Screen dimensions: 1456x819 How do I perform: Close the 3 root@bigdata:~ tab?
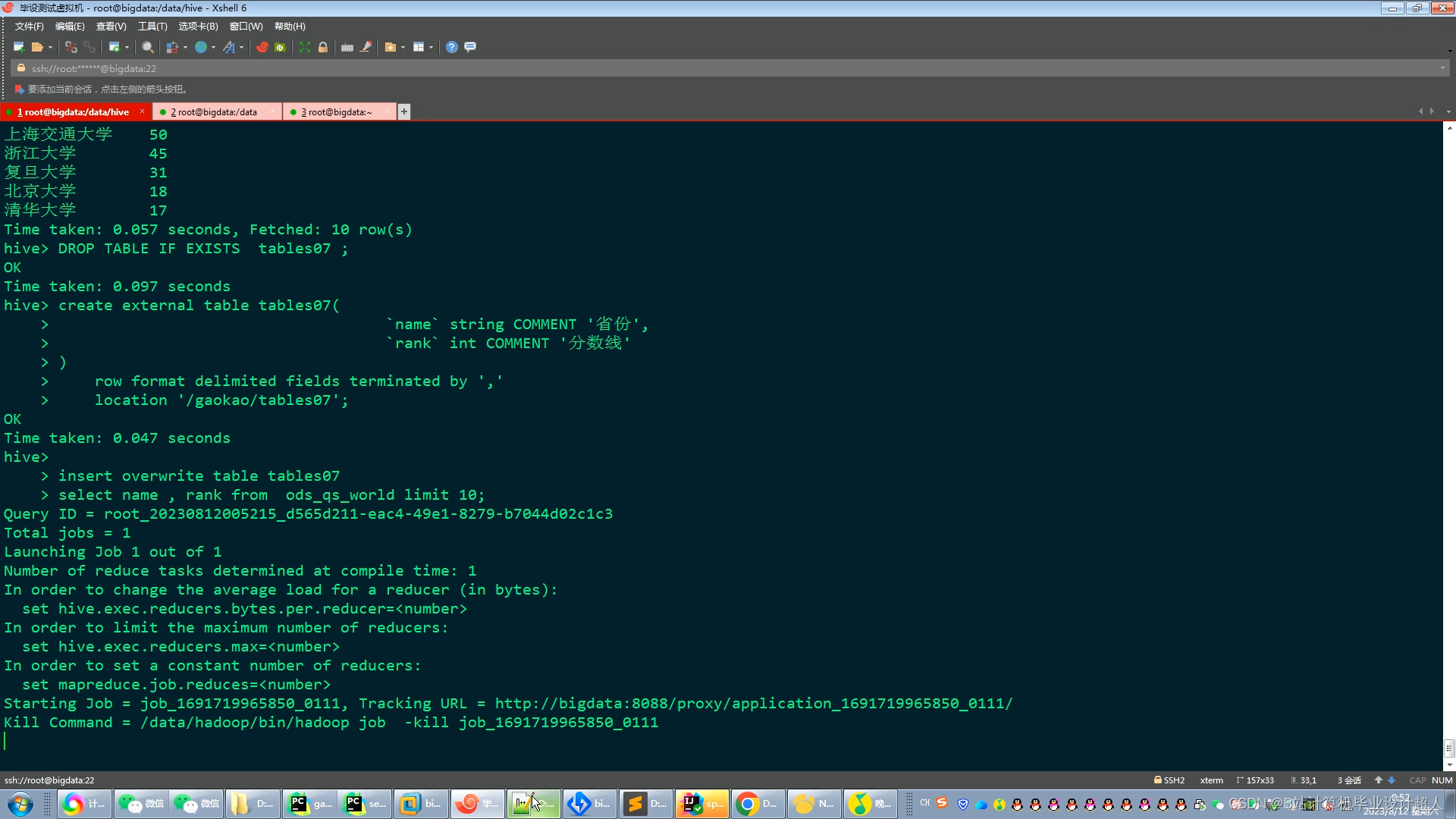388,111
